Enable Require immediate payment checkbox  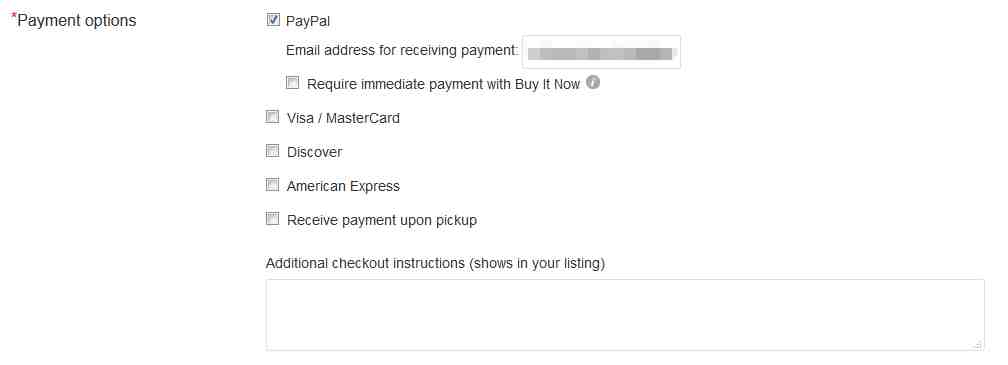pyautogui.click(x=292, y=83)
